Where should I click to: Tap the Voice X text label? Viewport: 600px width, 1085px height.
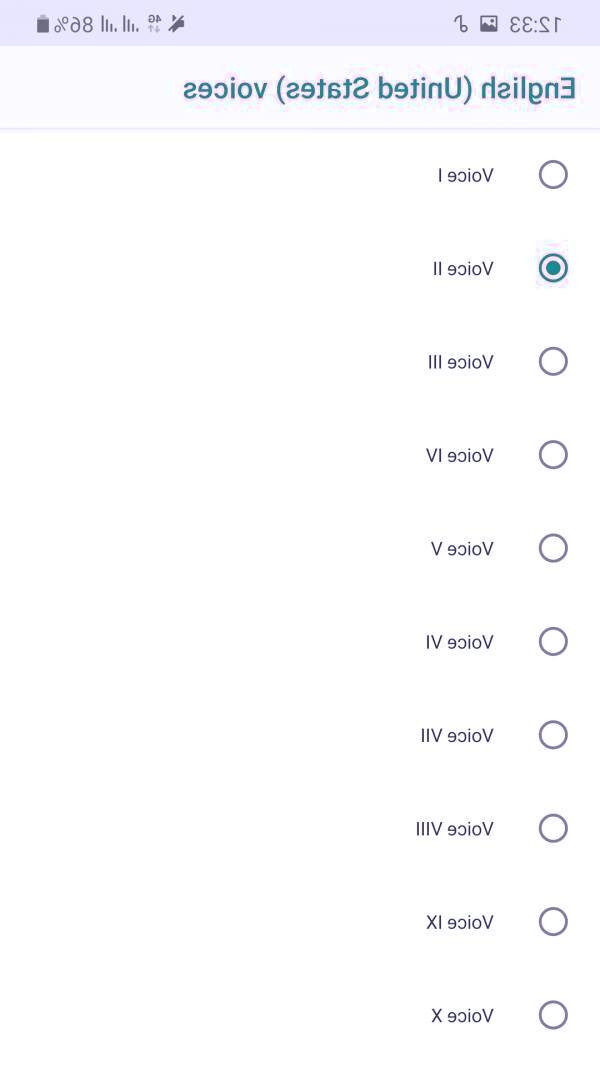click(462, 1016)
